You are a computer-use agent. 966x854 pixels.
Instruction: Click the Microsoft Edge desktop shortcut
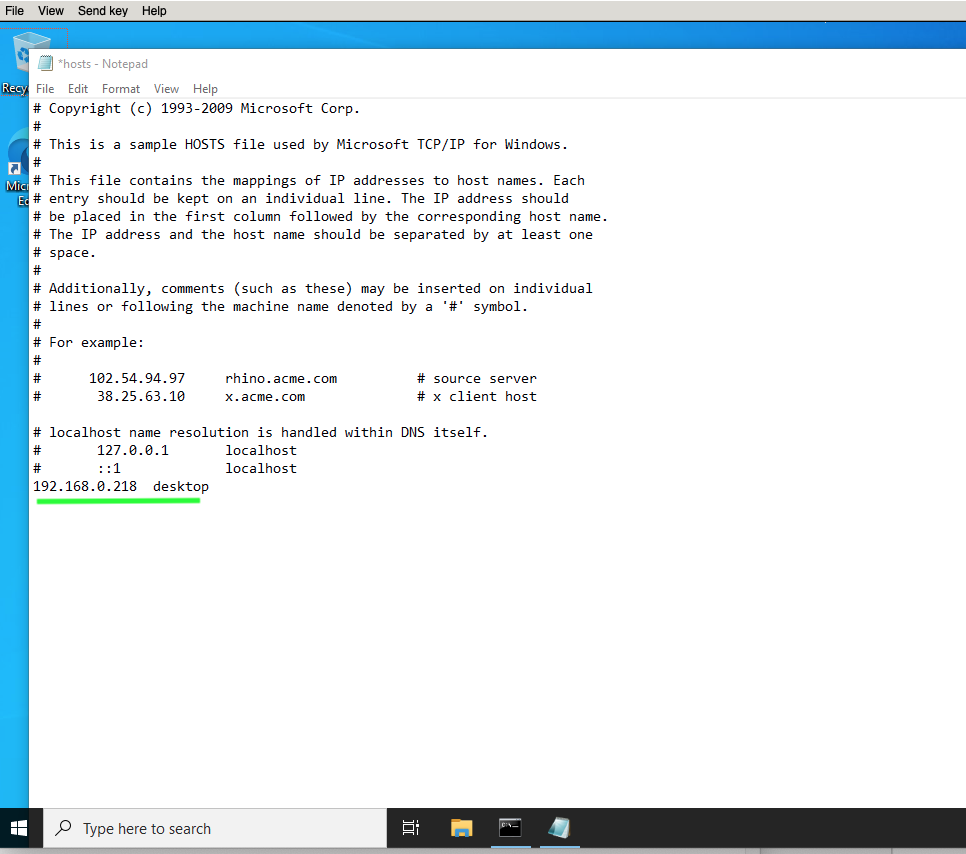click(15, 168)
